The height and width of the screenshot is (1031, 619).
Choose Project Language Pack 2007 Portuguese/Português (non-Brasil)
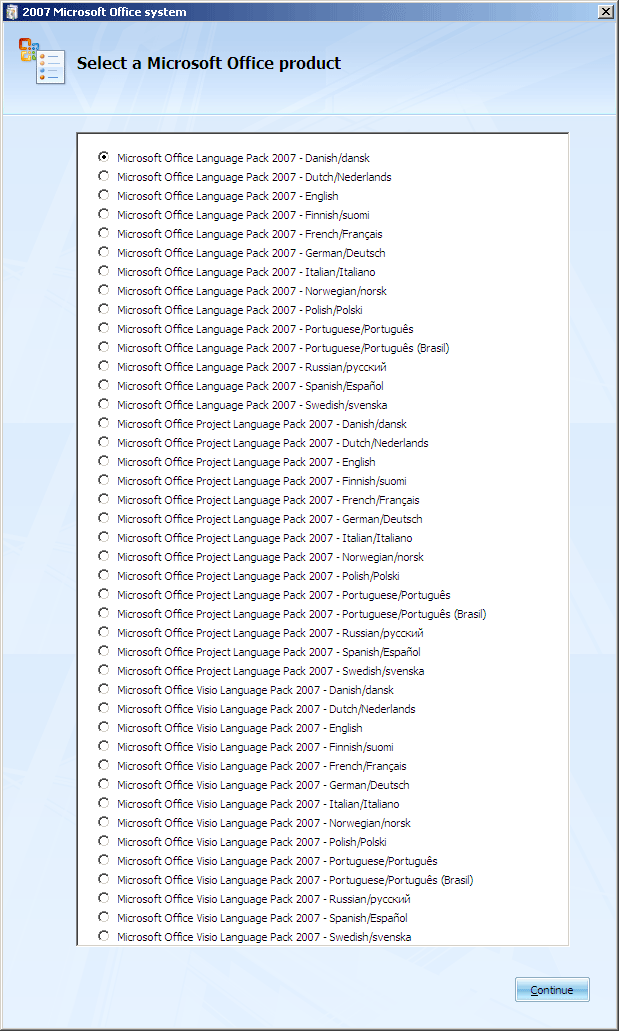click(103, 594)
